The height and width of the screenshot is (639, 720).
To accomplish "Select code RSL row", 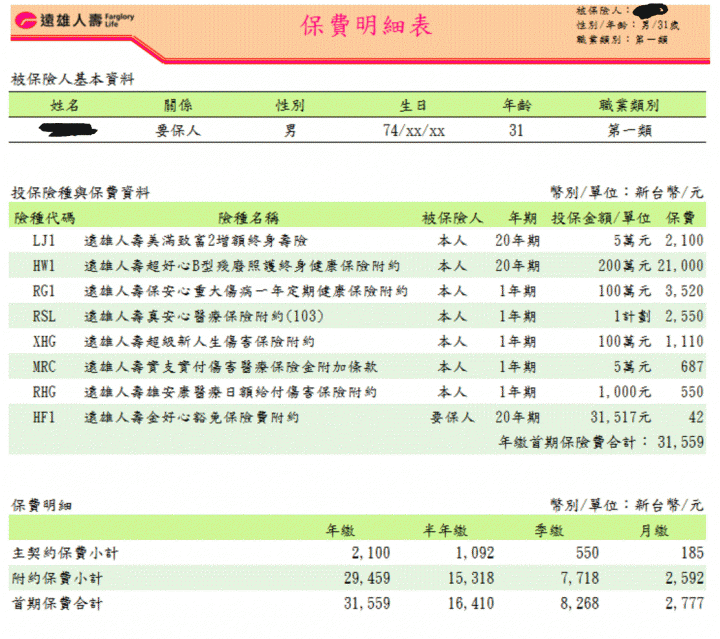I will (x=357, y=316).
